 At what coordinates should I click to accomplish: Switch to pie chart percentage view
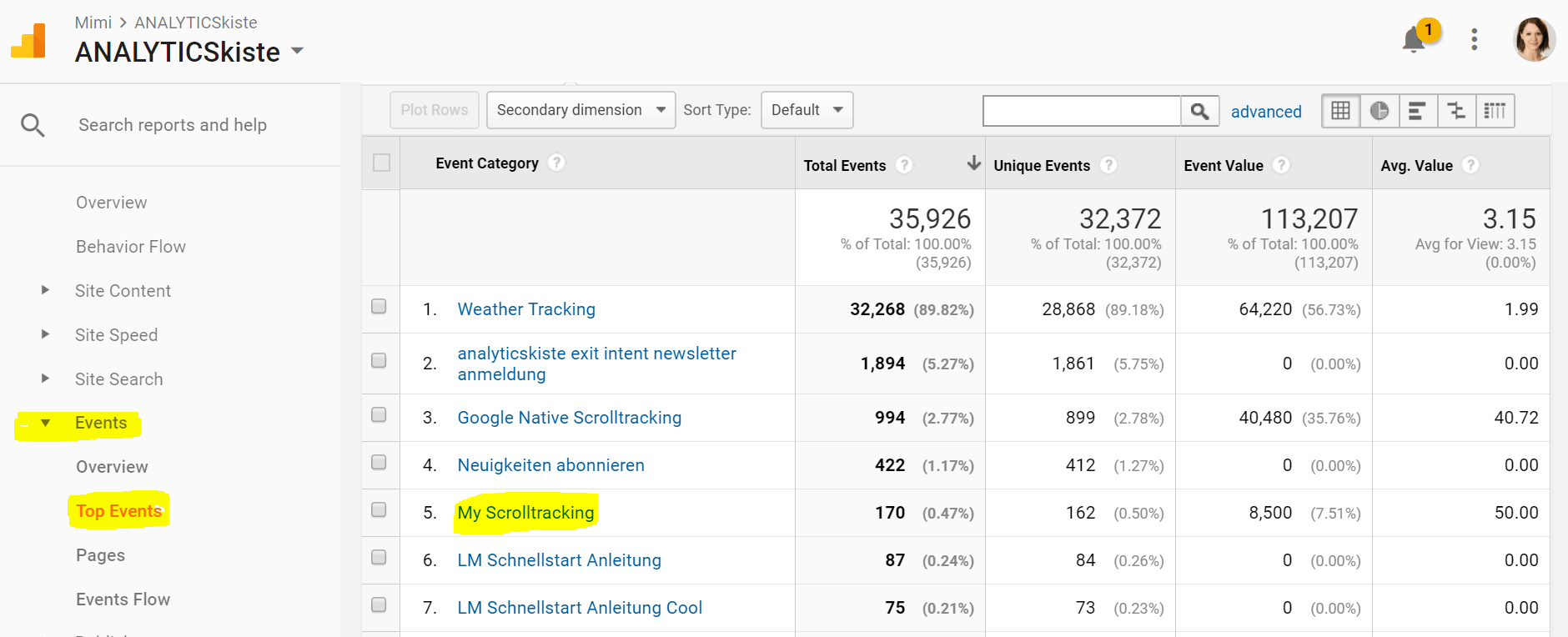[1379, 111]
